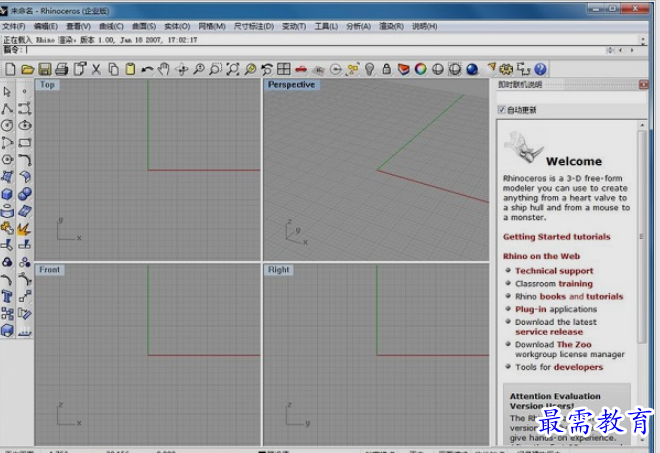Click the scissors Cut icon
The height and width of the screenshot is (453, 660).
96,69
